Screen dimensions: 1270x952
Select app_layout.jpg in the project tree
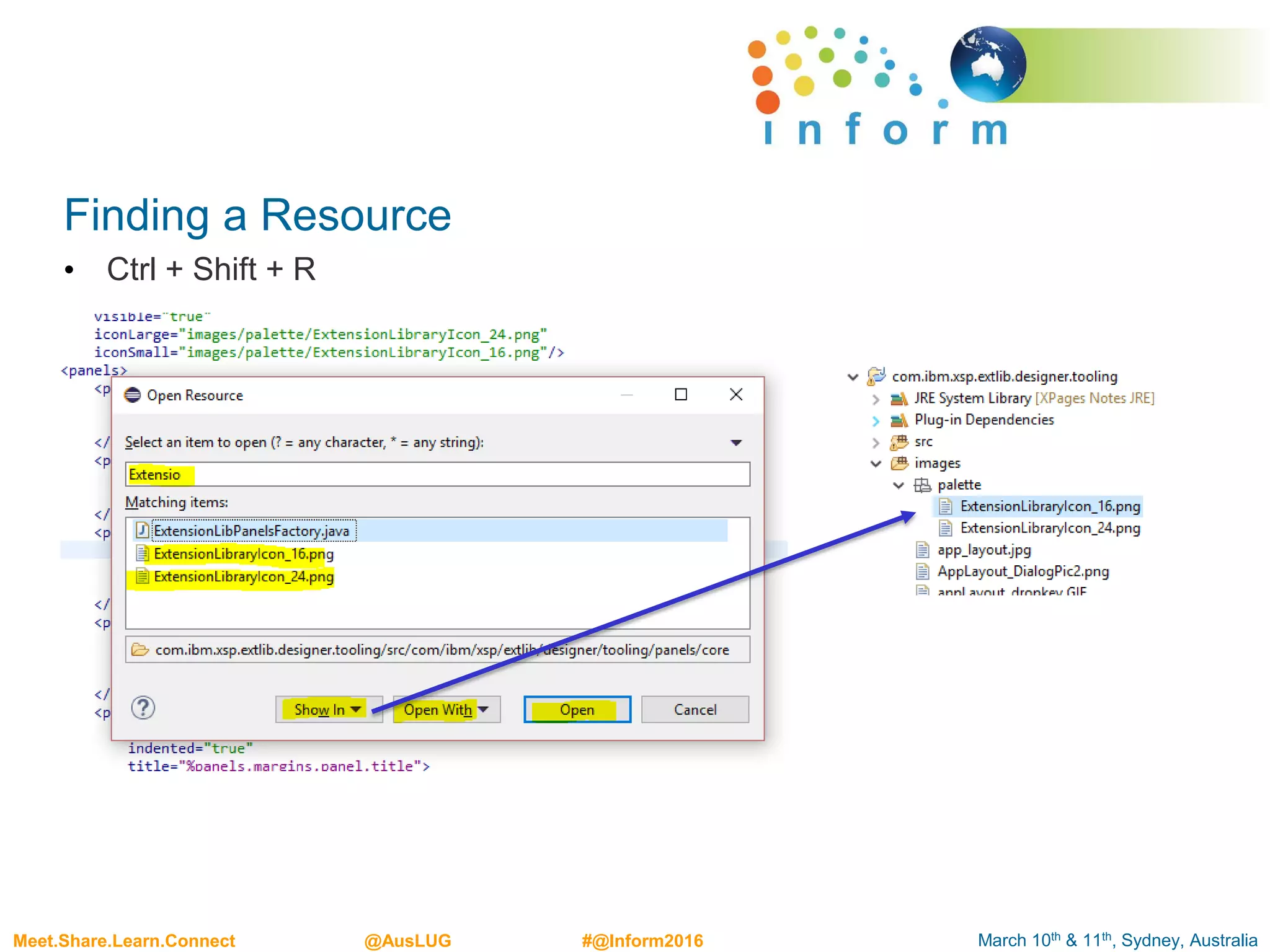(x=984, y=550)
